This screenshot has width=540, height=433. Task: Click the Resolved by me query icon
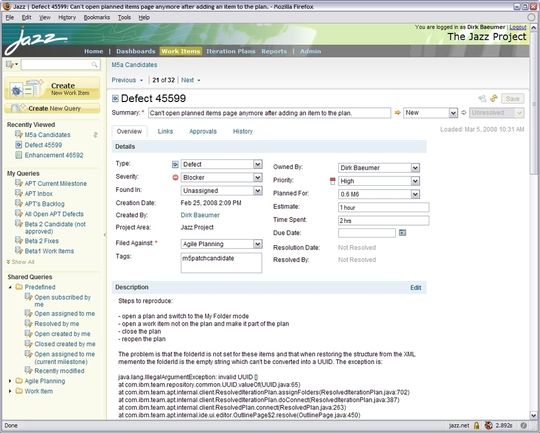[29, 323]
